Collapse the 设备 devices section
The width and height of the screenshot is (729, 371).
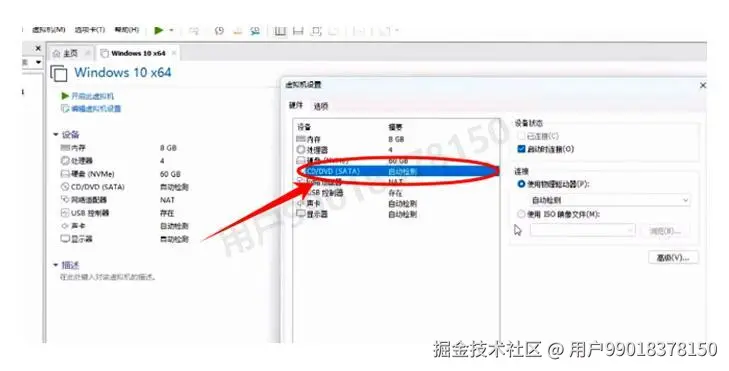55,135
